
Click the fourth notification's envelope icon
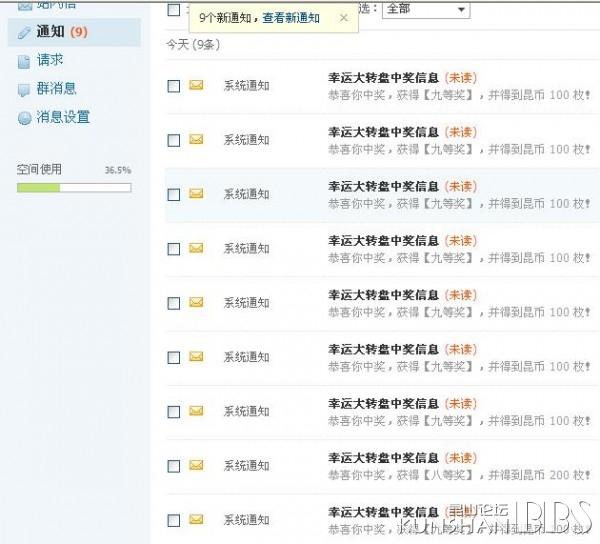pyautogui.click(x=196, y=248)
